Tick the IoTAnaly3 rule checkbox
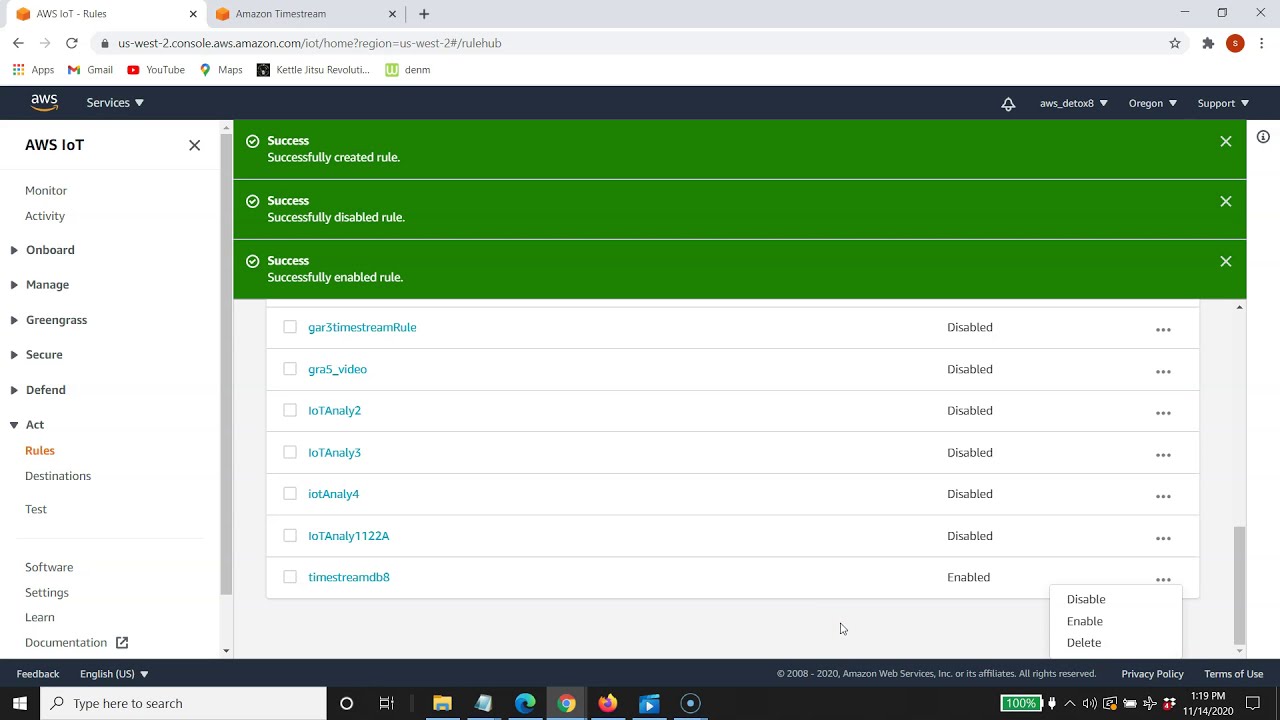Viewport: 1280px width, 720px height. click(x=290, y=452)
